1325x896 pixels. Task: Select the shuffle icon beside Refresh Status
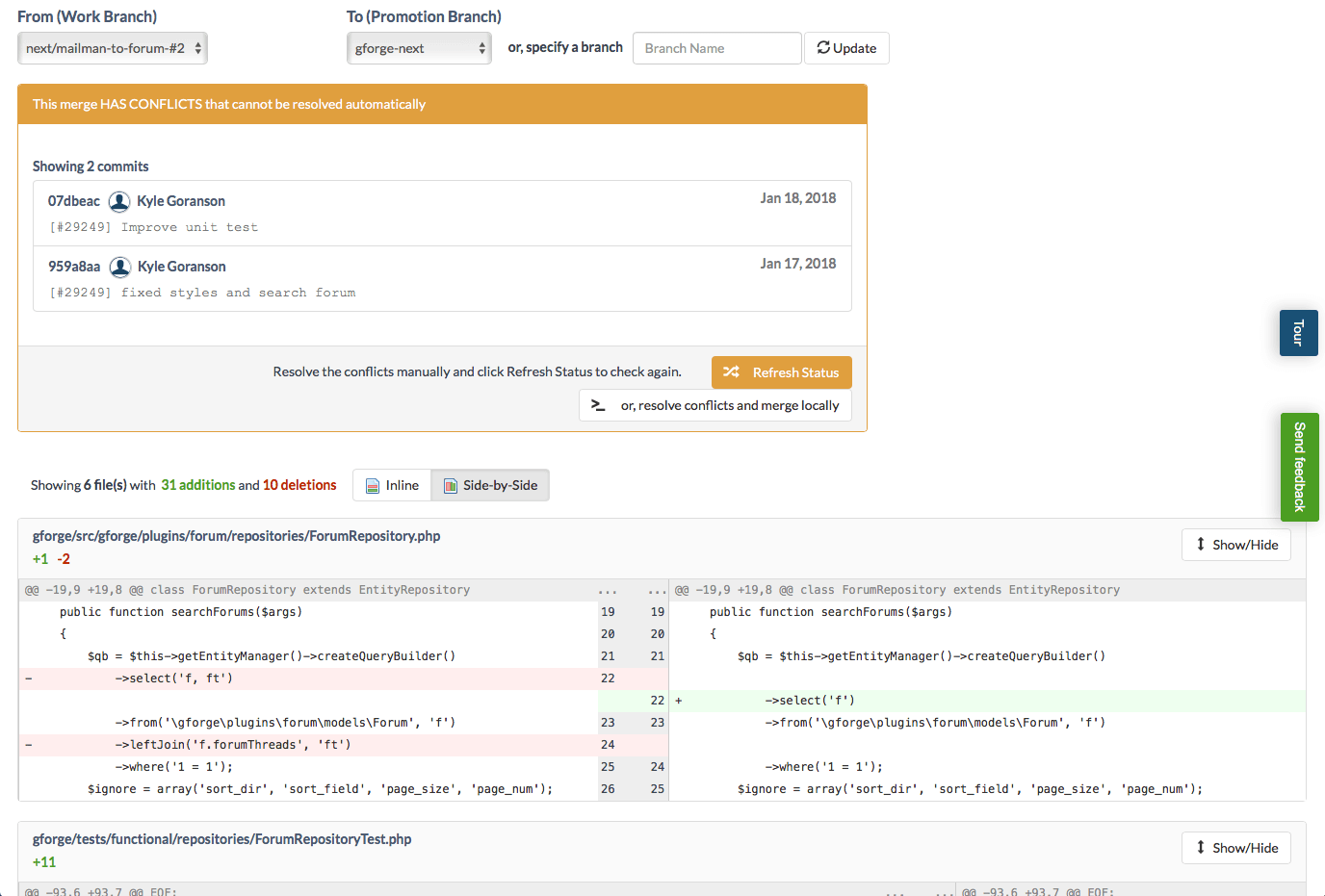[732, 371]
